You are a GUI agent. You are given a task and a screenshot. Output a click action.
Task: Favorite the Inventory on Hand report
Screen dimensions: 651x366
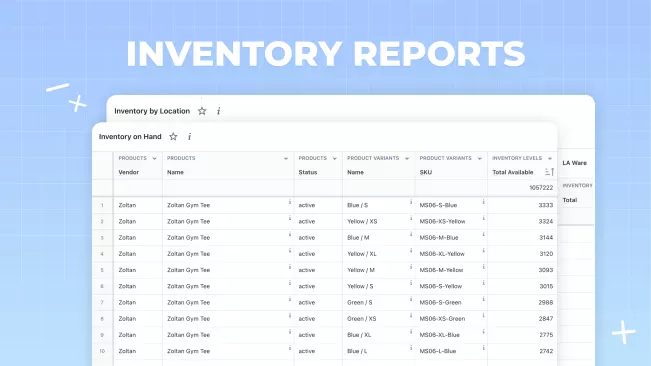click(173, 137)
